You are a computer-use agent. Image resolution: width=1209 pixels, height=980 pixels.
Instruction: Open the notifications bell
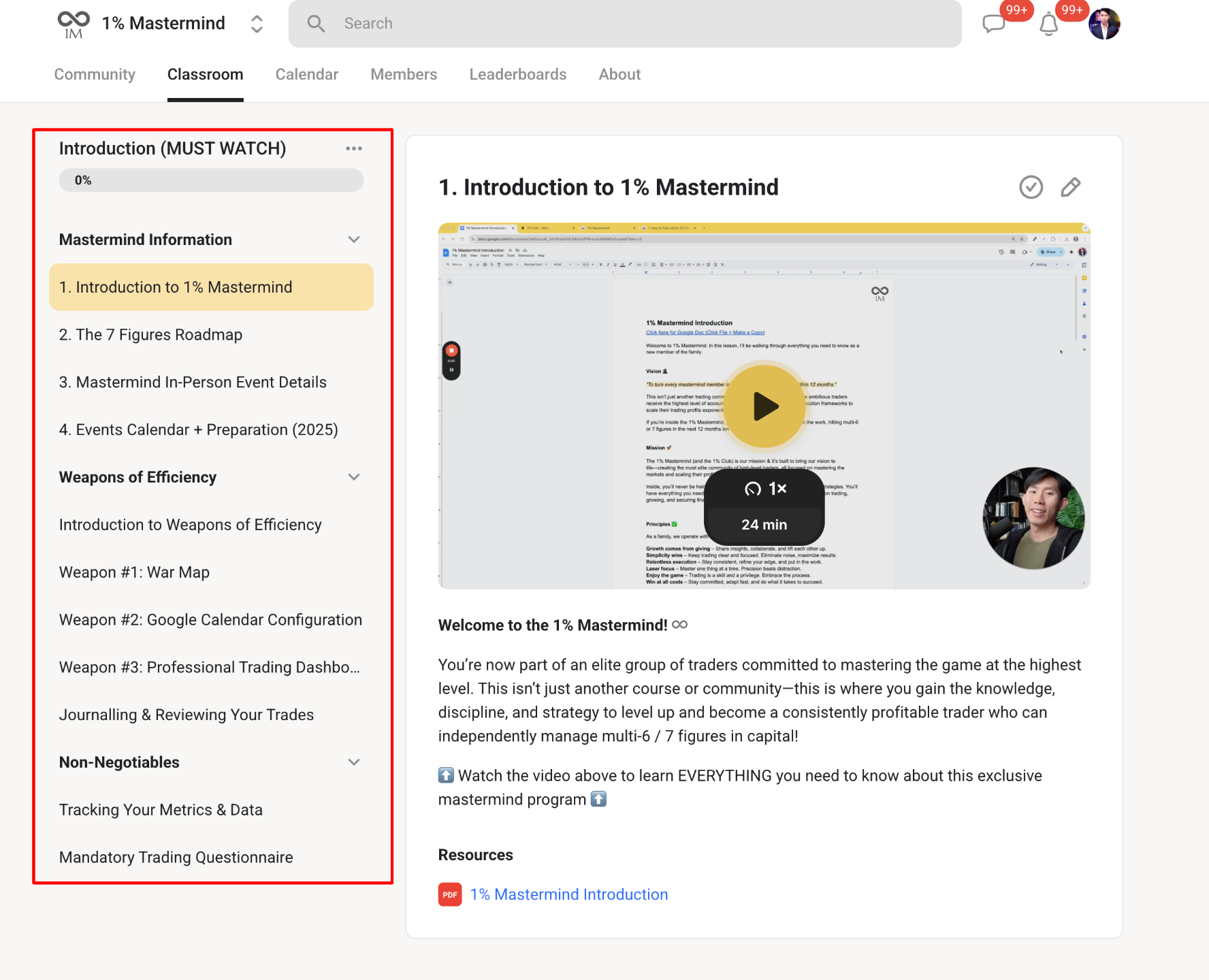1049,24
